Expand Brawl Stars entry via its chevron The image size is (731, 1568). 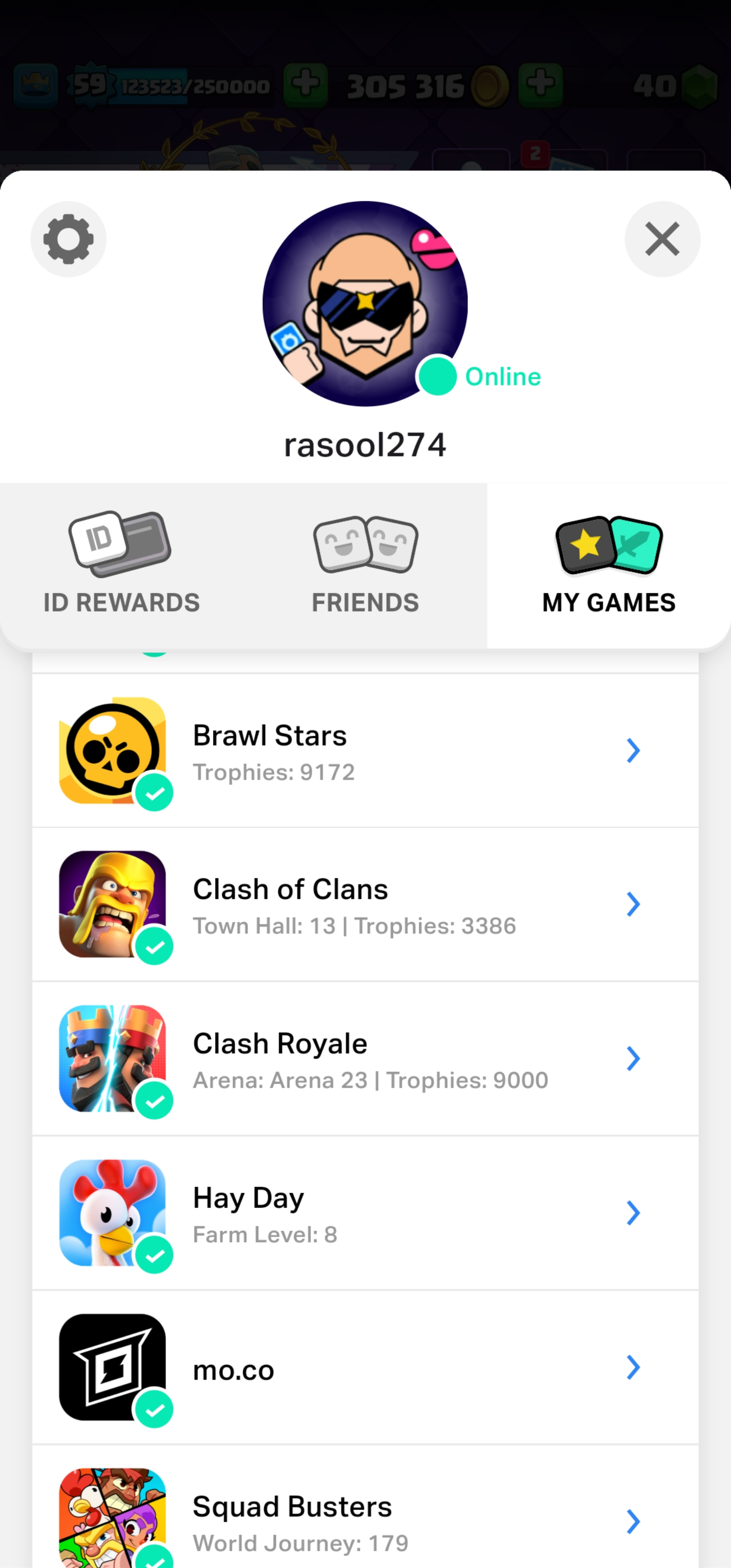tap(633, 750)
